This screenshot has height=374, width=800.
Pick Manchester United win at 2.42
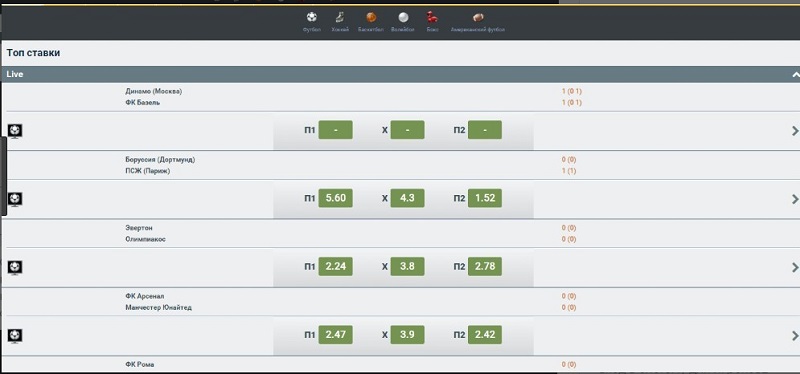point(485,335)
